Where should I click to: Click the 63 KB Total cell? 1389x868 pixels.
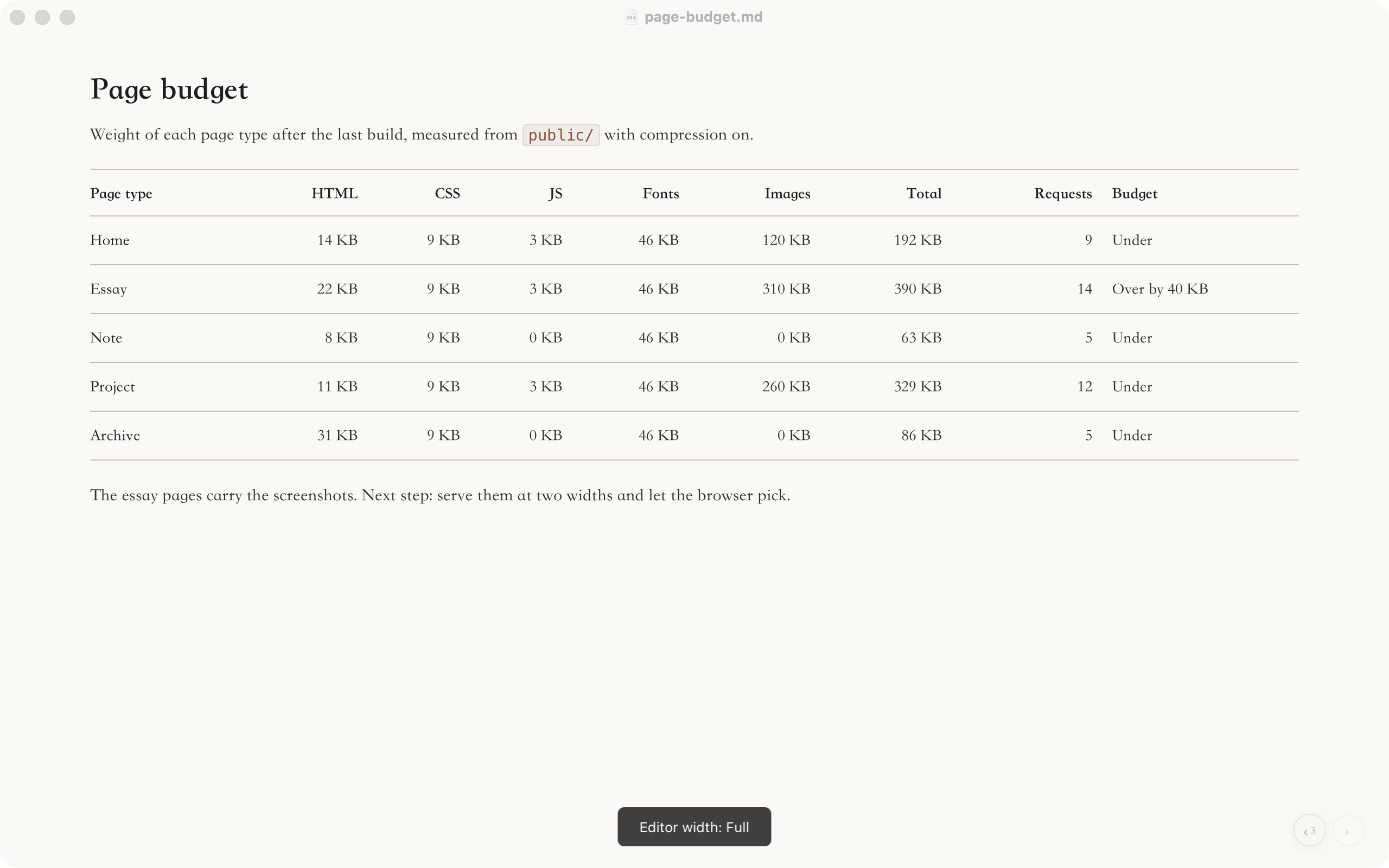[x=921, y=337]
